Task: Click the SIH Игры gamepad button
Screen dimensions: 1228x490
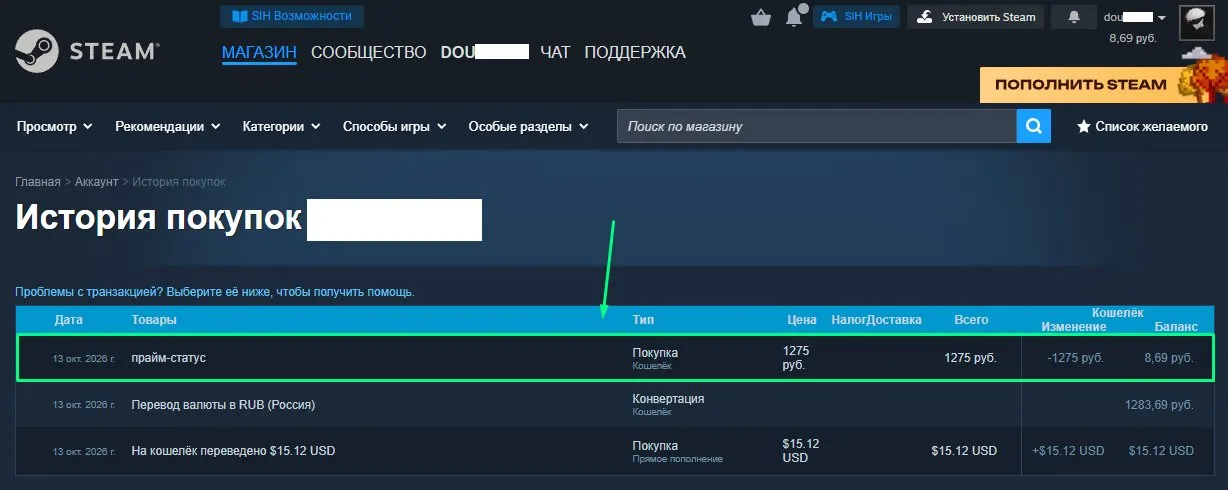Action: (857, 16)
